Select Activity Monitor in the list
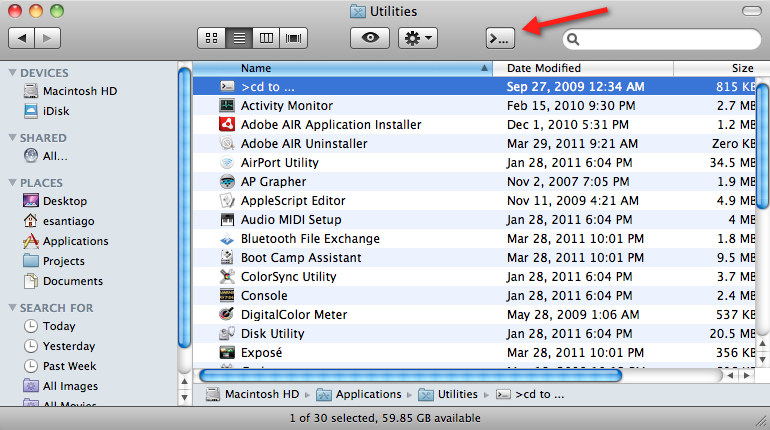Image resolution: width=770 pixels, height=430 pixels. (287, 106)
